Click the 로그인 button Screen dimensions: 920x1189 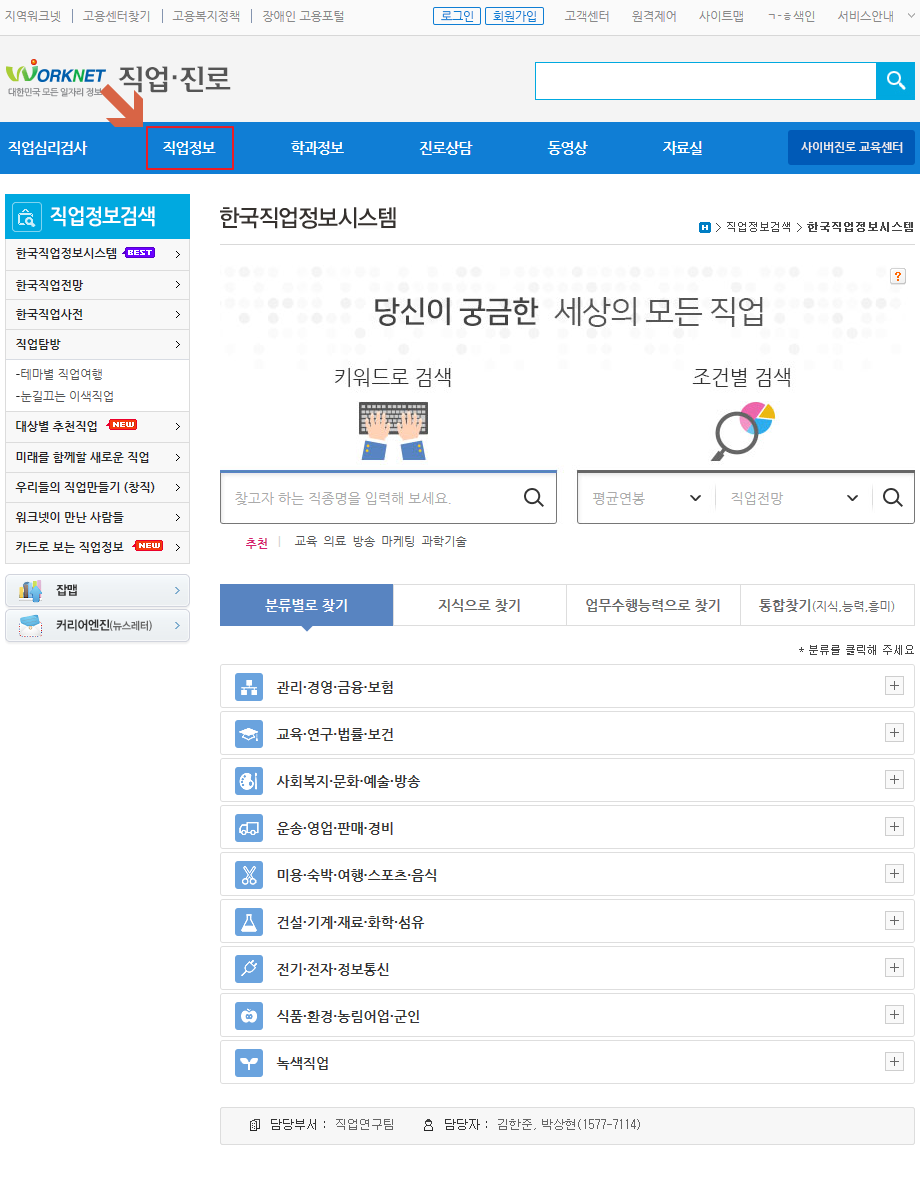457,16
